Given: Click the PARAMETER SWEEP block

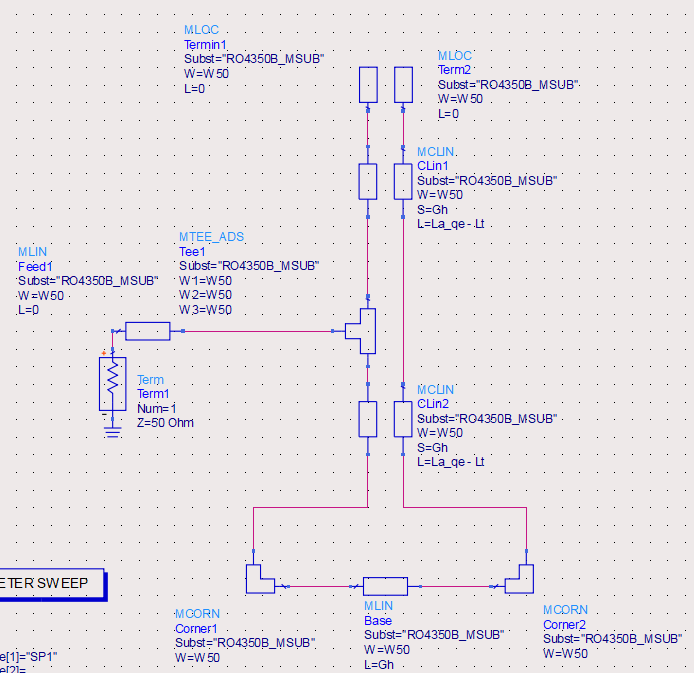Looking at the screenshot, I should pyautogui.click(x=52, y=584).
